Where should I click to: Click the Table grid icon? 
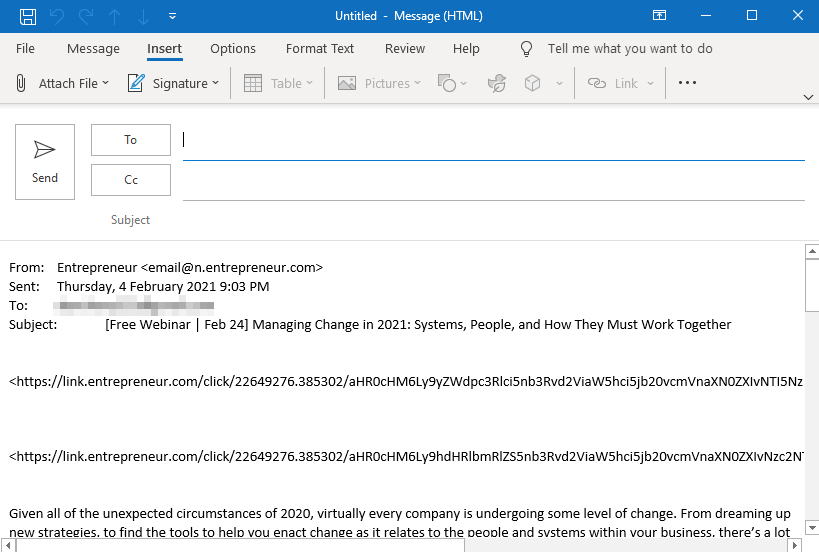point(253,83)
